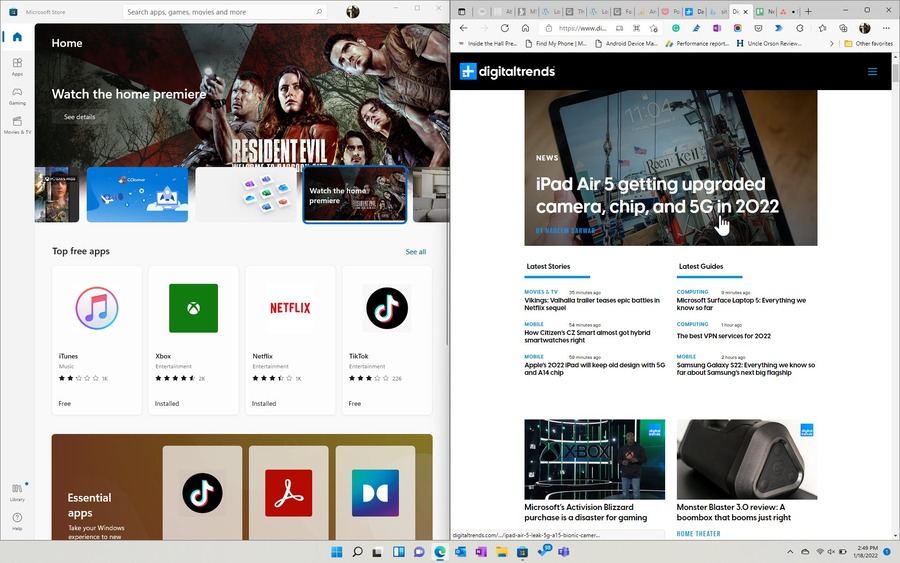Open Edge Settings and more menu
900x563 pixels.
(x=886, y=28)
